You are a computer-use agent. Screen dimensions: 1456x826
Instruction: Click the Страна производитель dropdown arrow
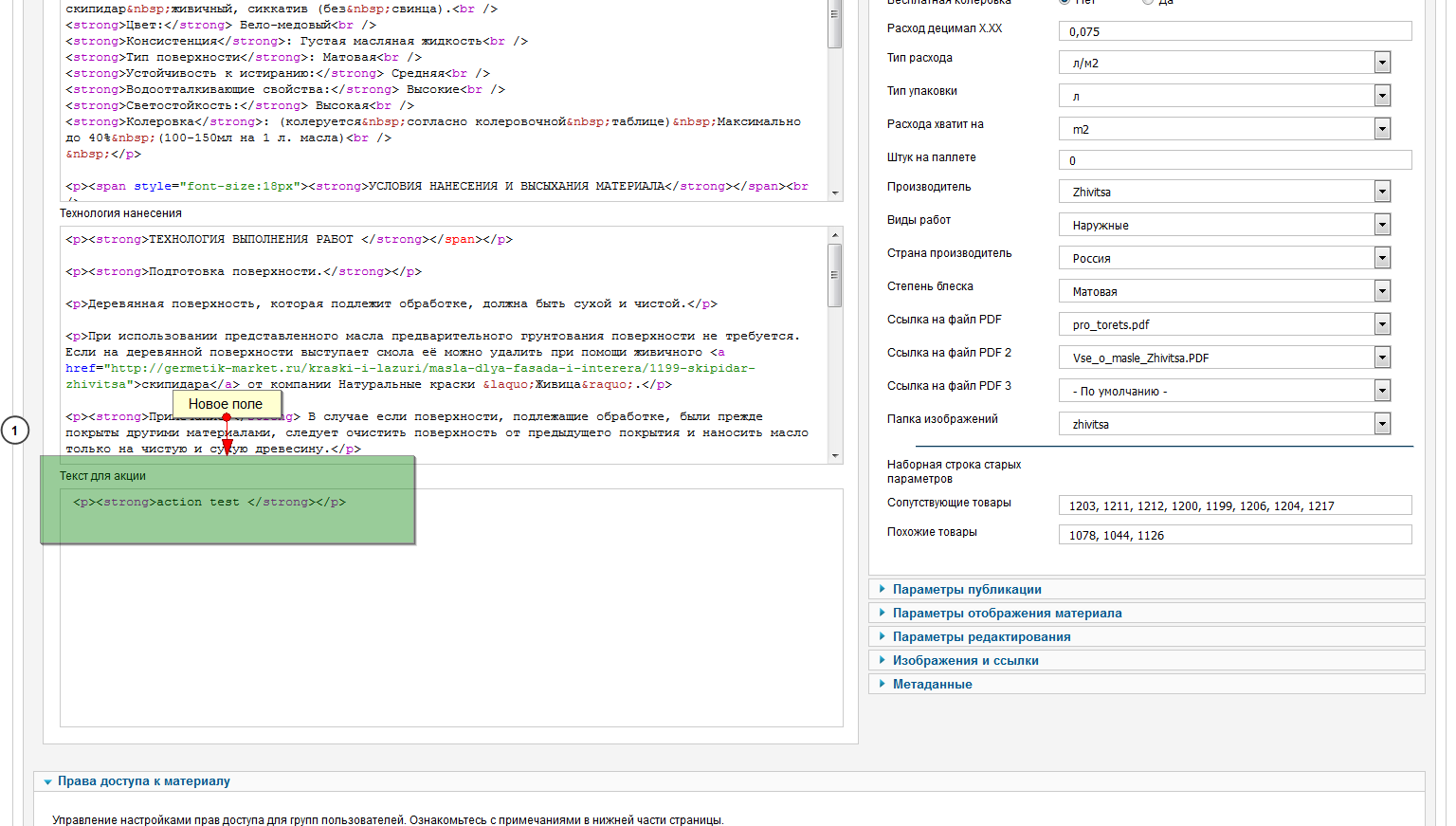point(1382,258)
